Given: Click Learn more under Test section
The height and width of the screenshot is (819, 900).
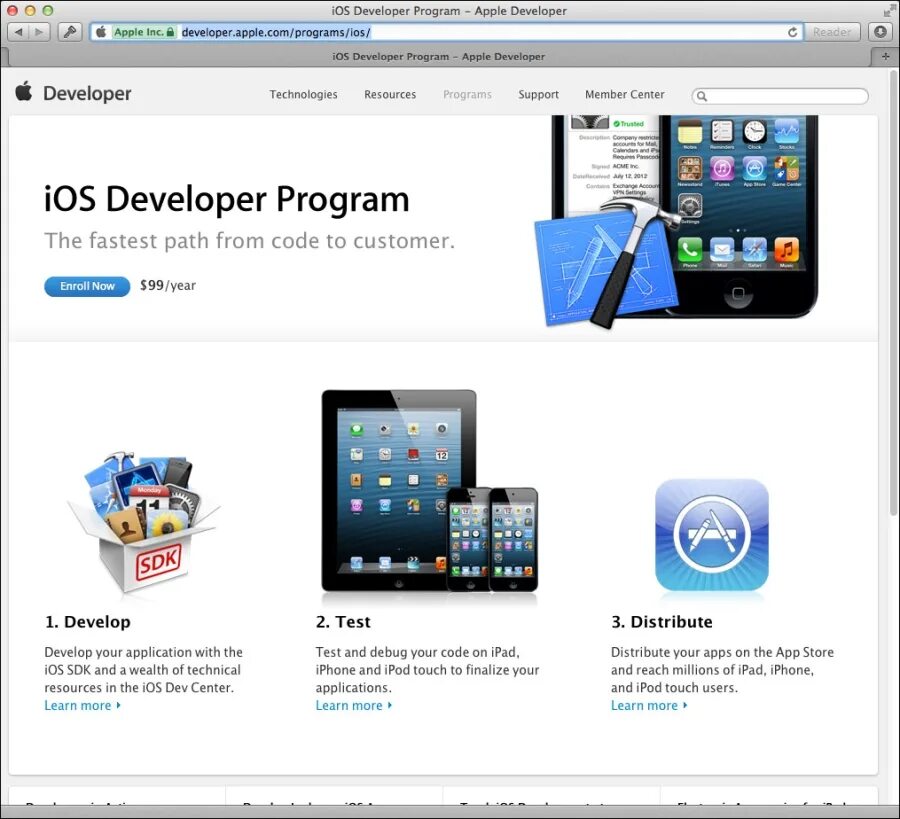Looking at the screenshot, I should pyautogui.click(x=349, y=705).
